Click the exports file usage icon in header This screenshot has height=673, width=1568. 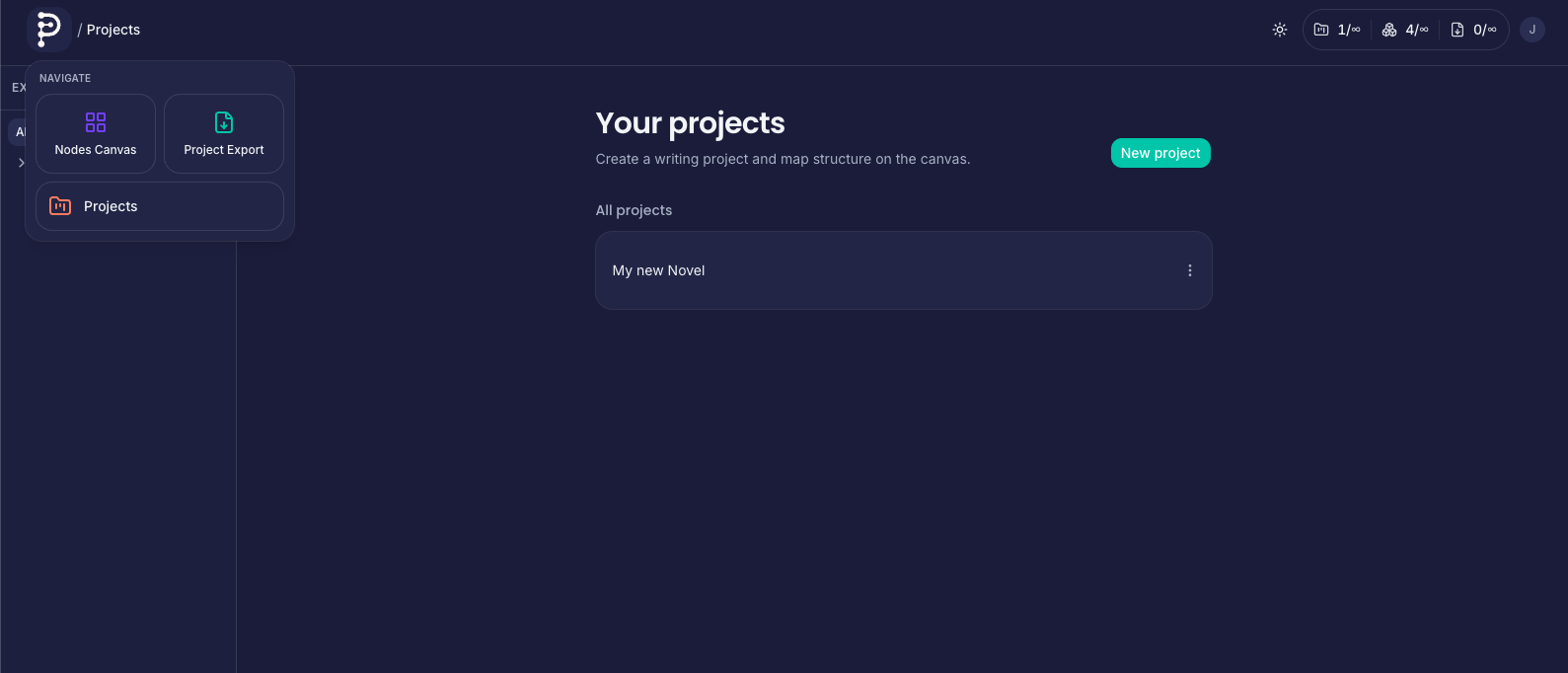(1457, 30)
